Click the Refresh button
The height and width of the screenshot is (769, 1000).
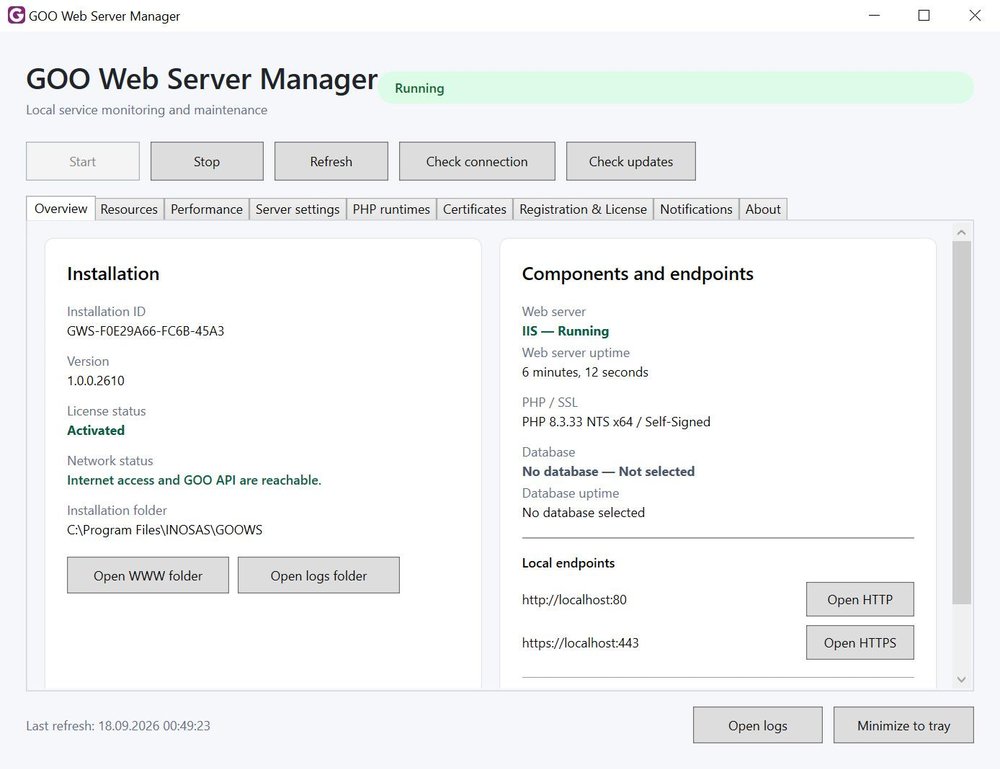pyautogui.click(x=331, y=161)
